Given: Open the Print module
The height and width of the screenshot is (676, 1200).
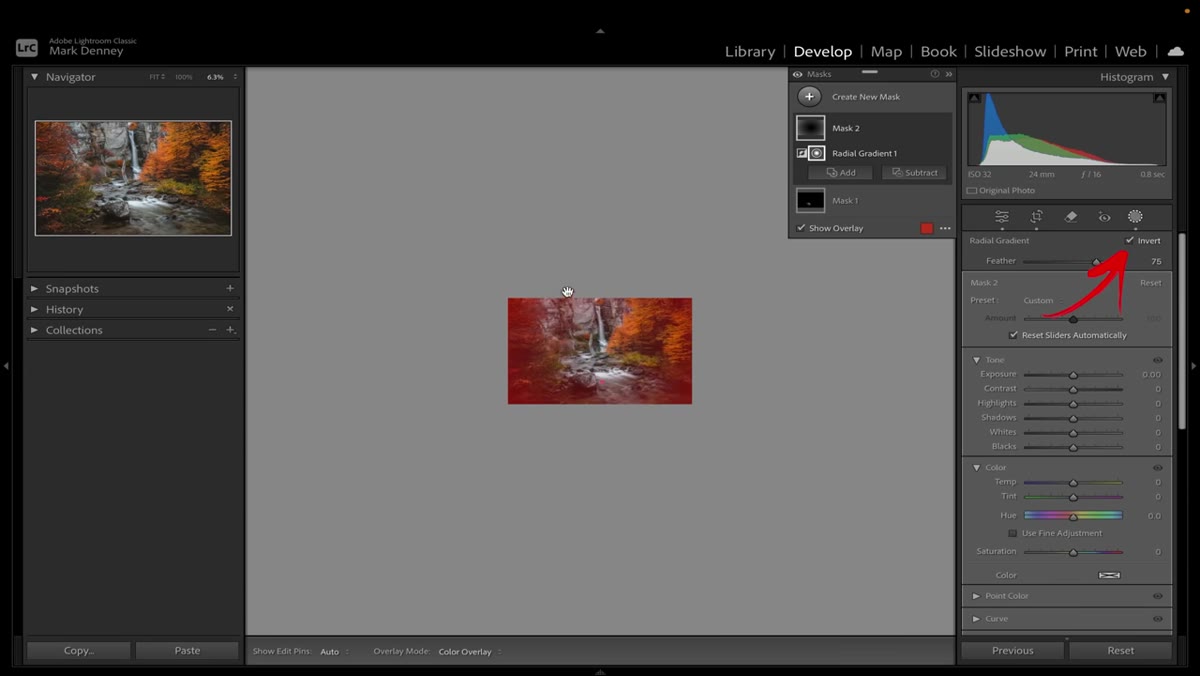Looking at the screenshot, I should point(1080,51).
